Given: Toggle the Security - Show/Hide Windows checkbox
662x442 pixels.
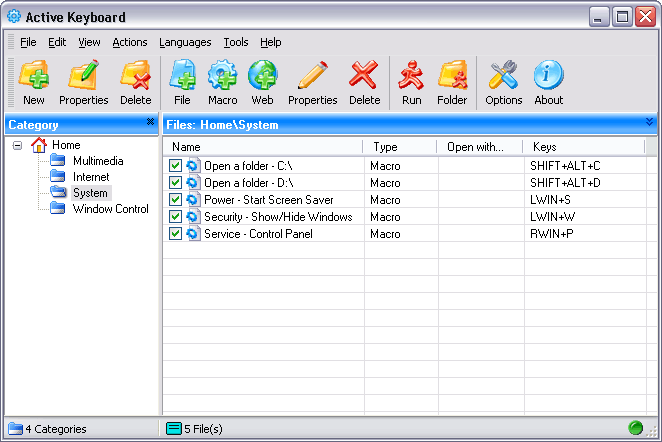Looking at the screenshot, I should (x=175, y=217).
